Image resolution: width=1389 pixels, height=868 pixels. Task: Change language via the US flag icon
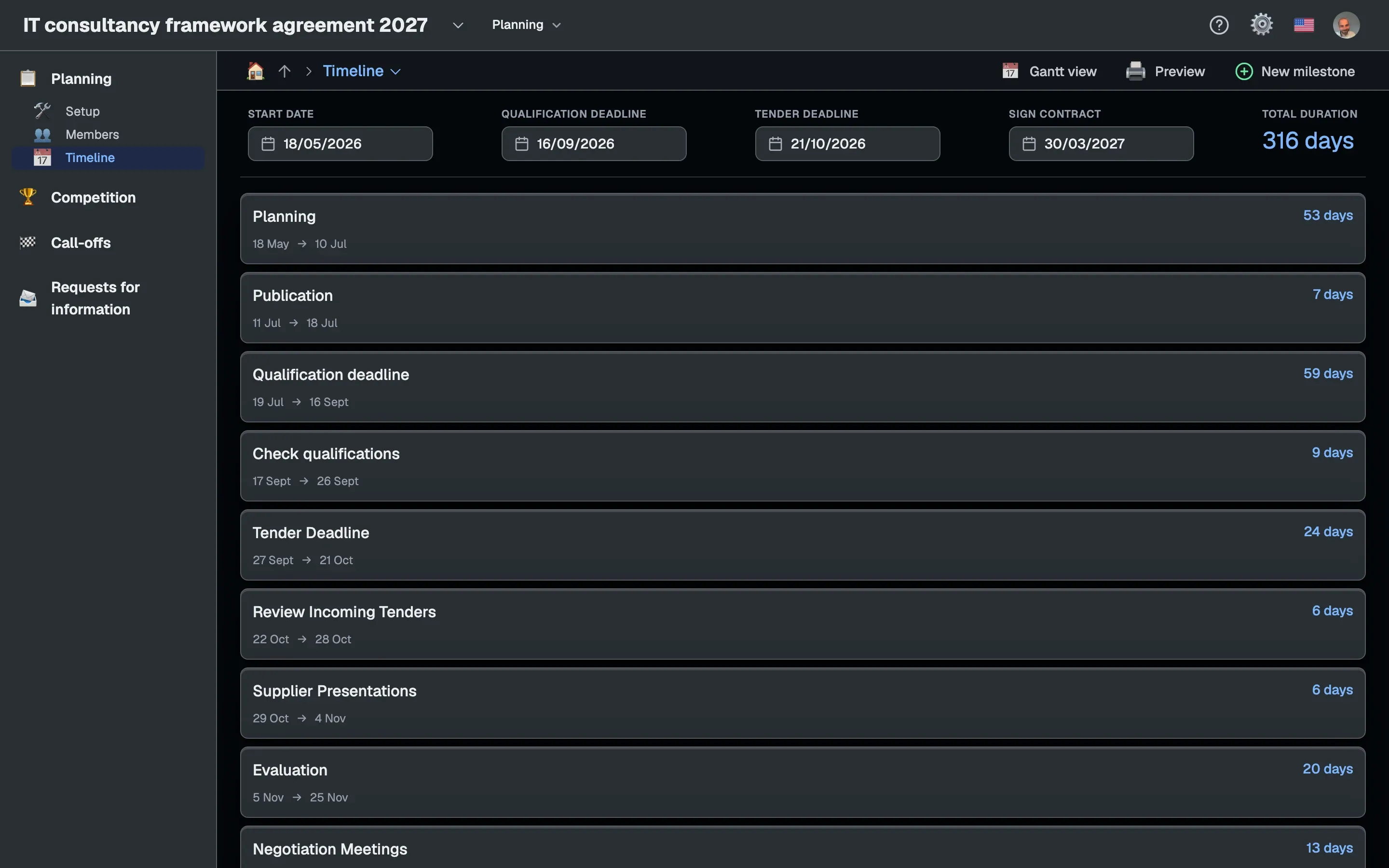[1304, 25]
